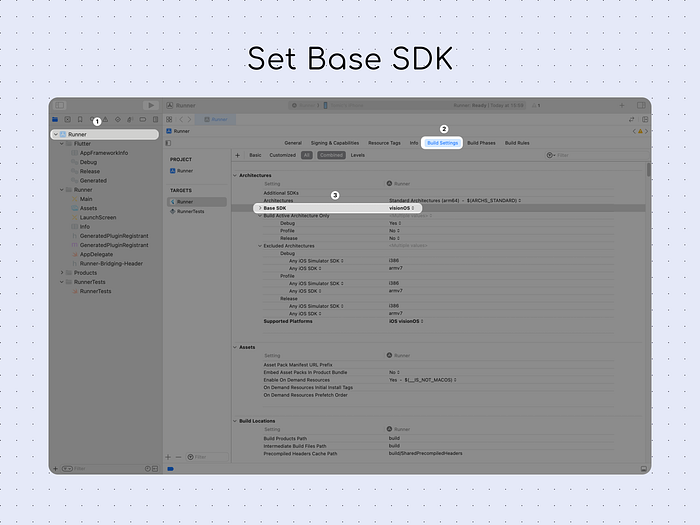This screenshot has width=700, height=525.
Task: Click the build settings Filter field
Action: tap(596, 155)
